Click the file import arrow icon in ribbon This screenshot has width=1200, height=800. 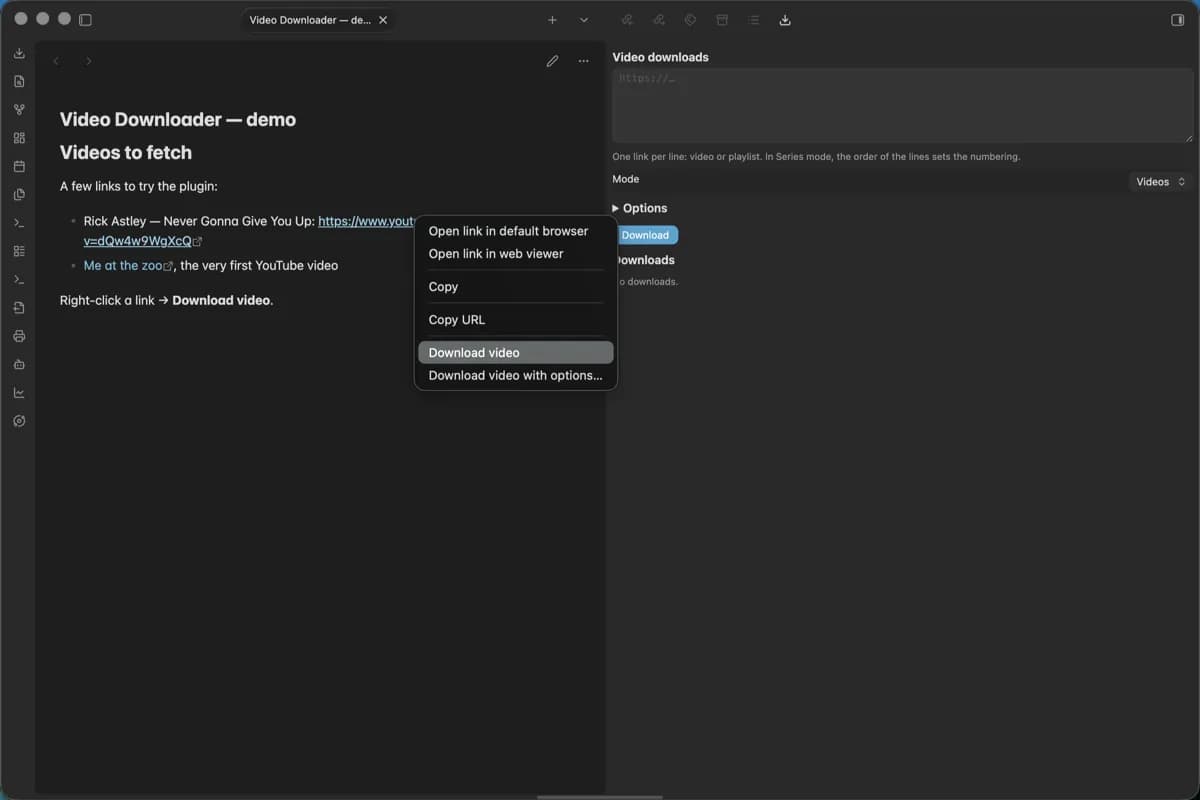[x=19, y=308]
